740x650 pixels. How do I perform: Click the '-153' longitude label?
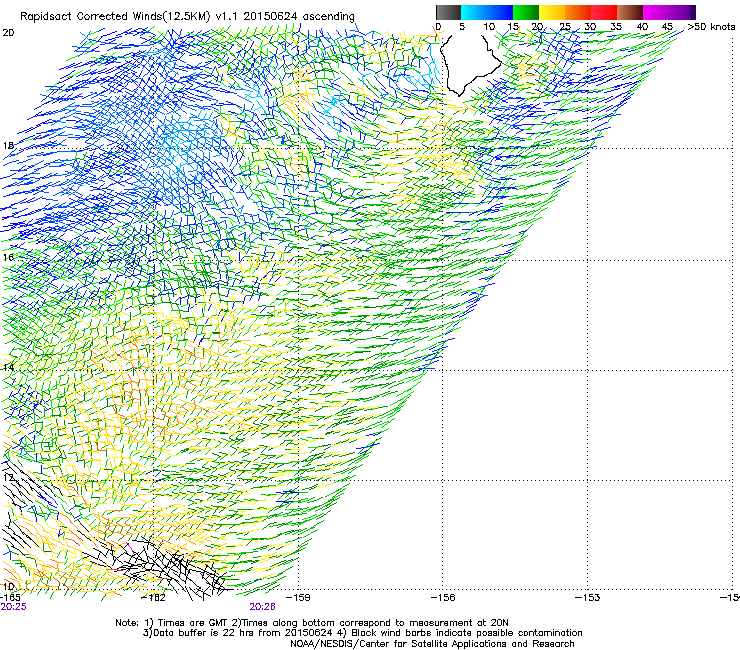(587, 598)
